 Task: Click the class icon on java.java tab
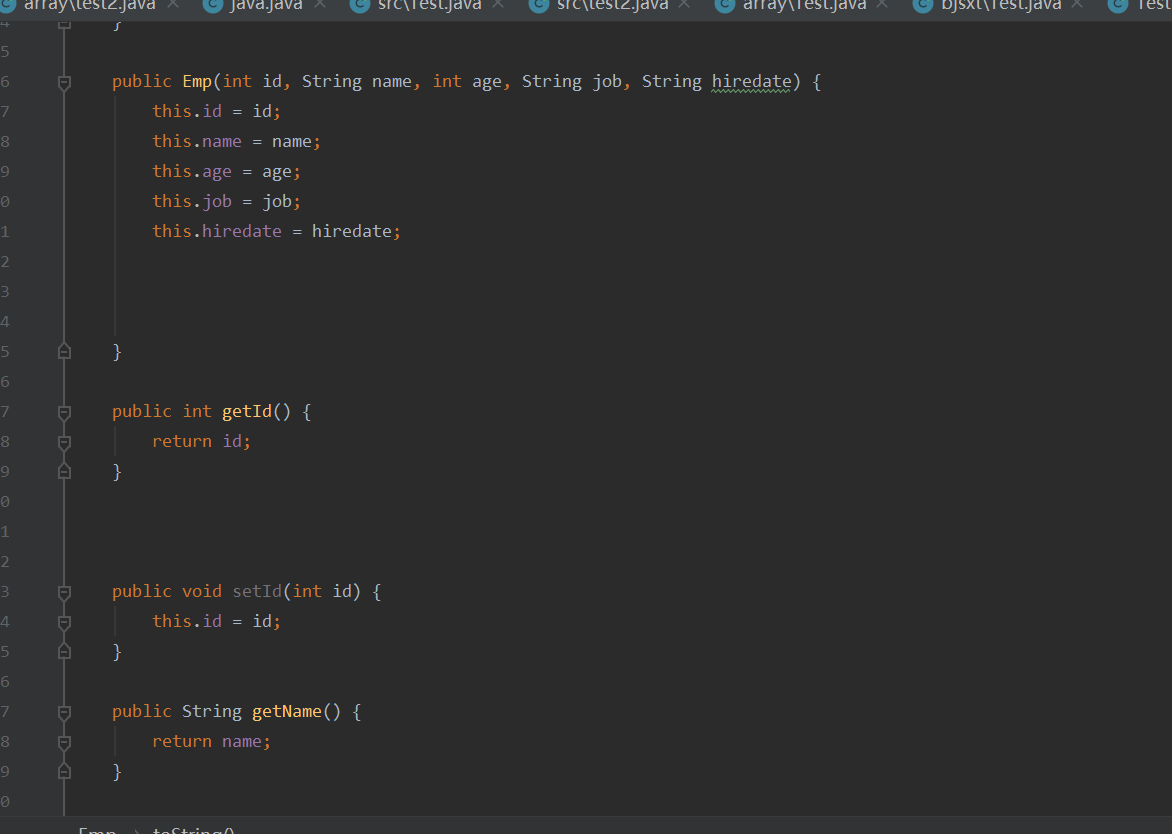pos(213,5)
